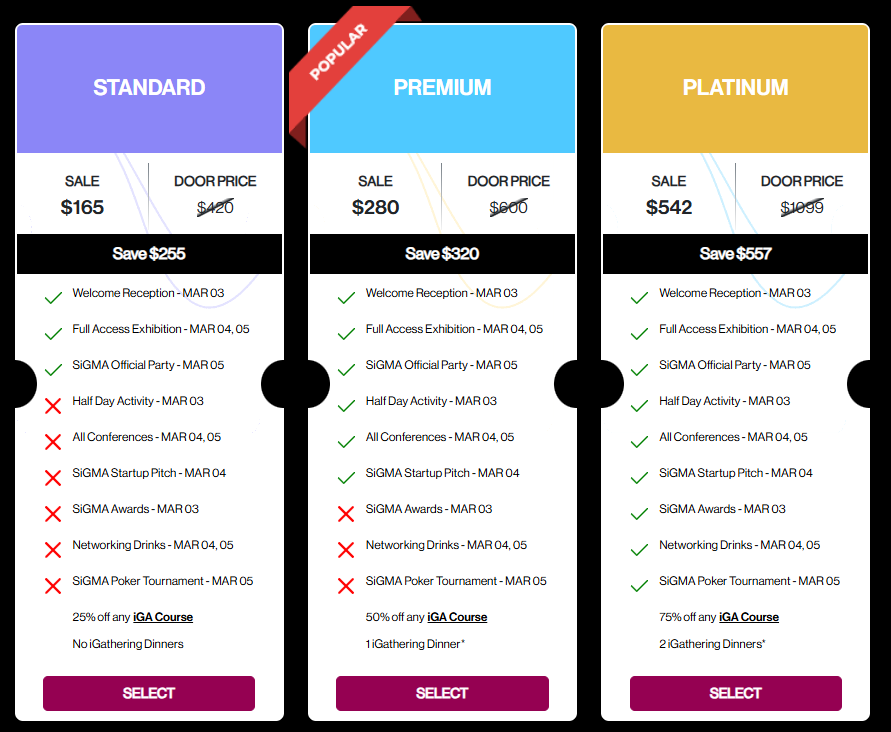Click the Standard plan SELECT button
891x732 pixels.
pos(149,693)
